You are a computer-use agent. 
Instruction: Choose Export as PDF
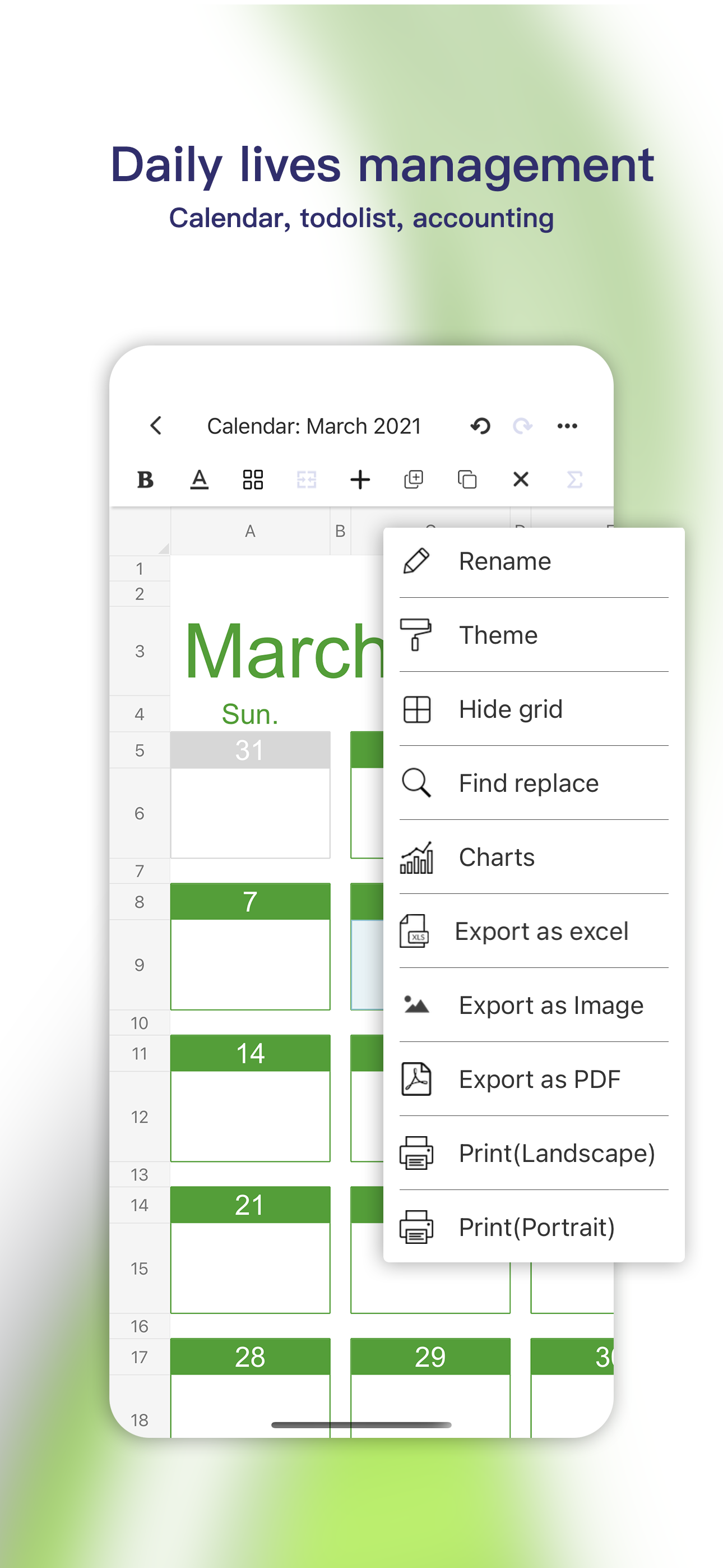click(534, 1079)
